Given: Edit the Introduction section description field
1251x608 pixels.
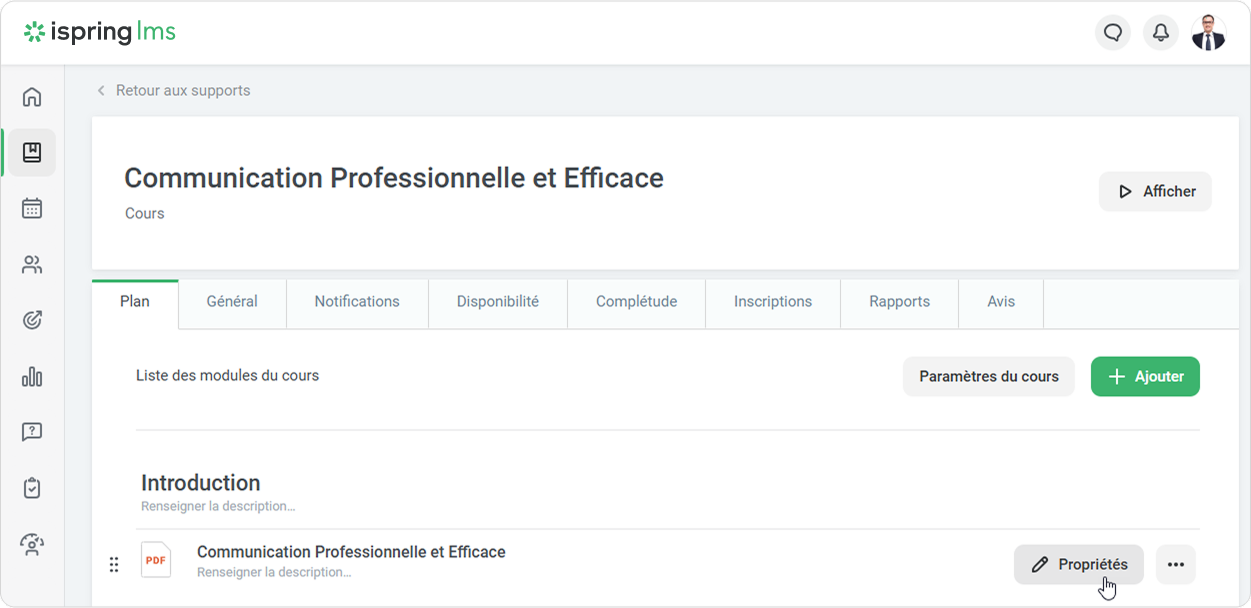Looking at the screenshot, I should (x=218, y=506).
